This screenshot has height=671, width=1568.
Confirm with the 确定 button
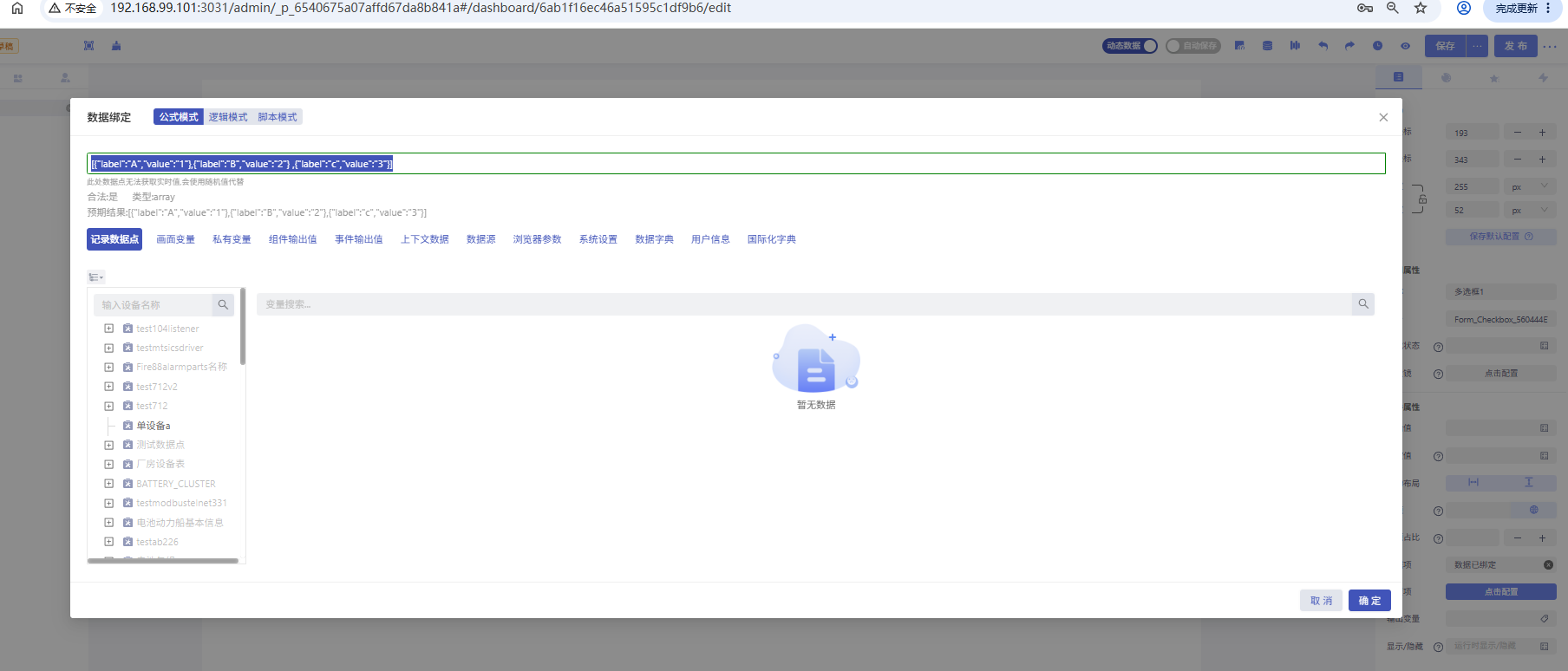(1369, 601)
